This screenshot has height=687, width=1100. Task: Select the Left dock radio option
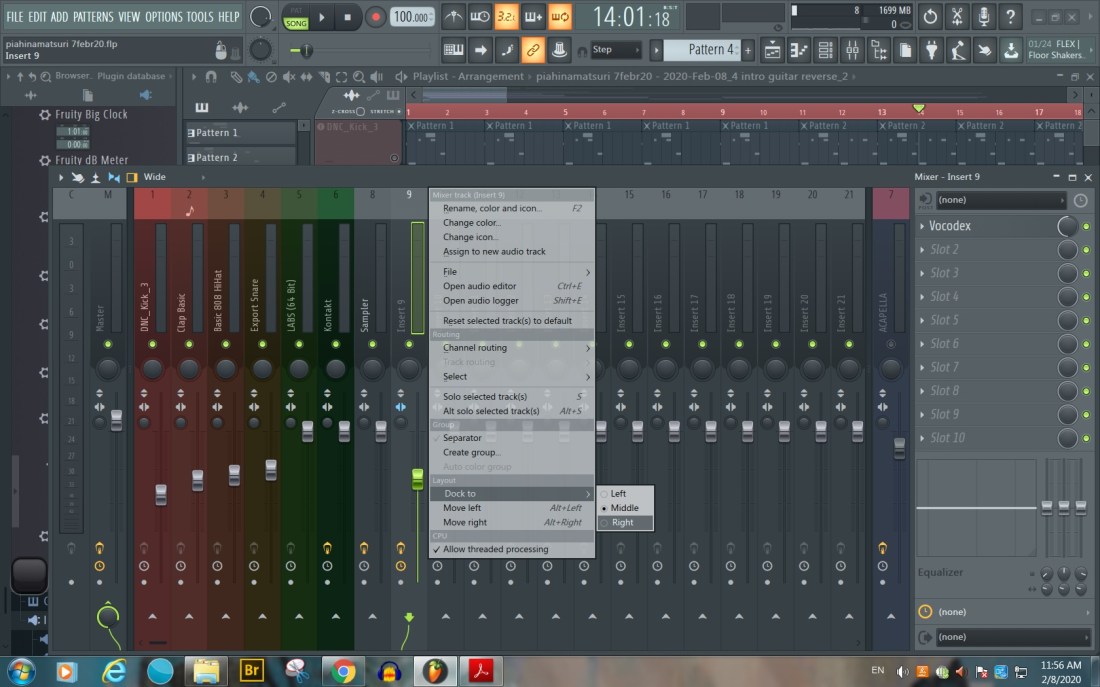618,494
